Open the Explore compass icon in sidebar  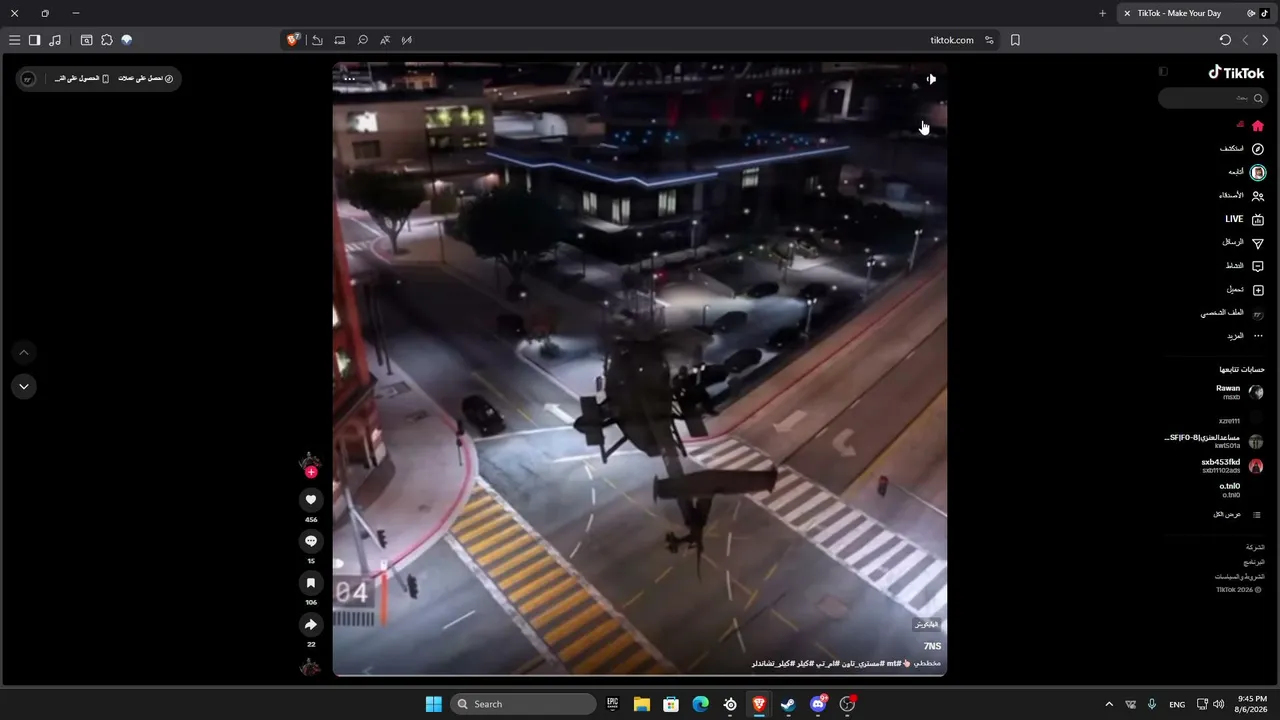coord(1258,149)
